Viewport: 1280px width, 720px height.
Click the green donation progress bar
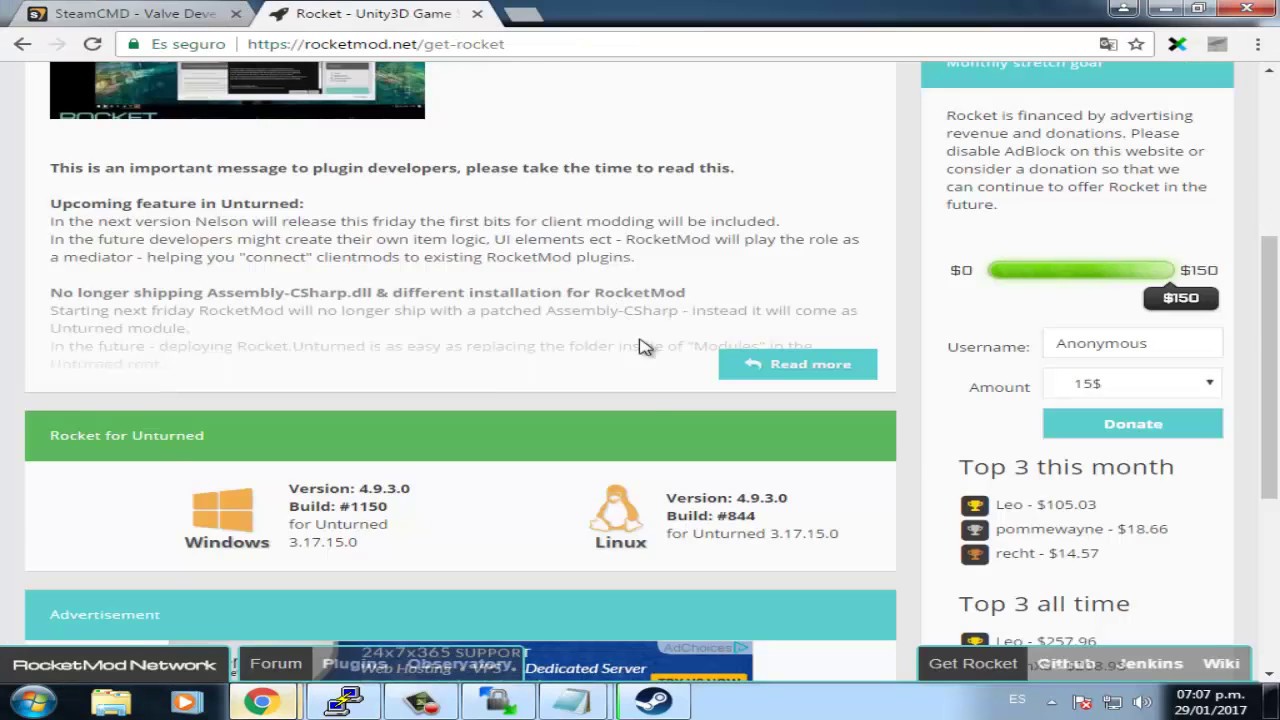(x=1081, y=270)
